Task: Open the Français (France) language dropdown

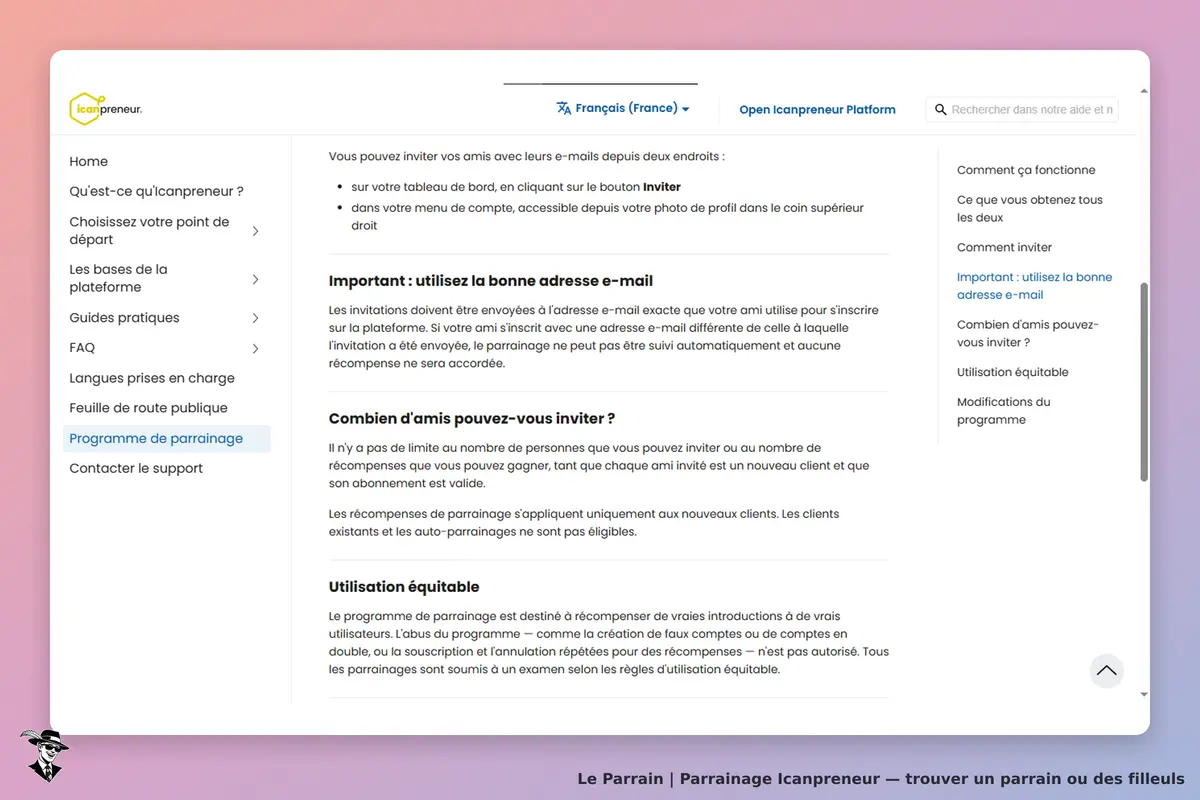Action: point(623,108)
